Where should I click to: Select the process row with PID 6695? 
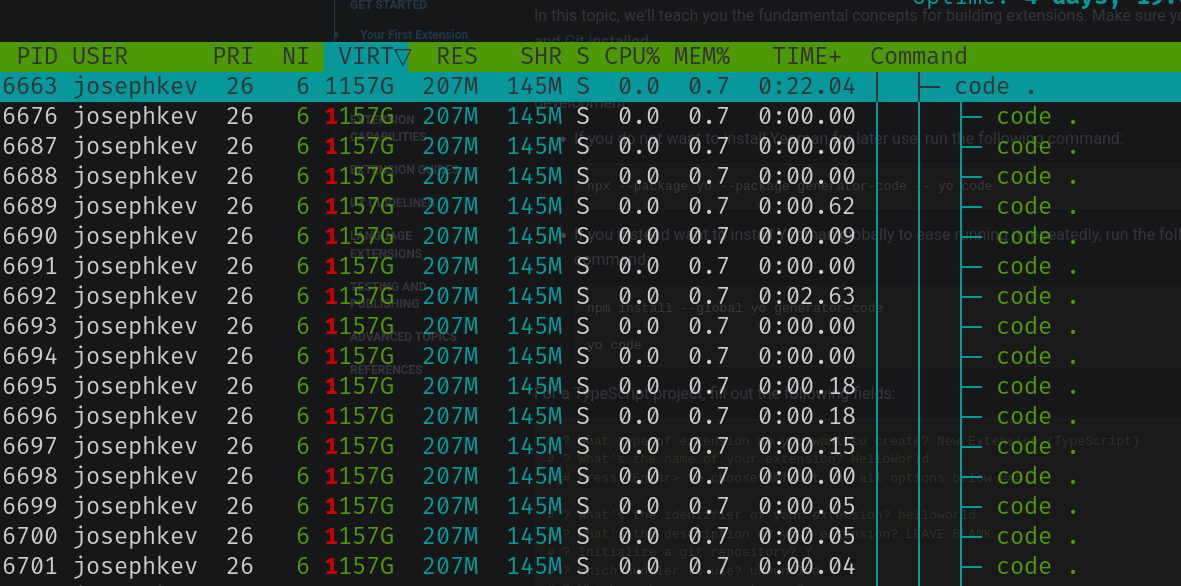(x=30, y=386)
